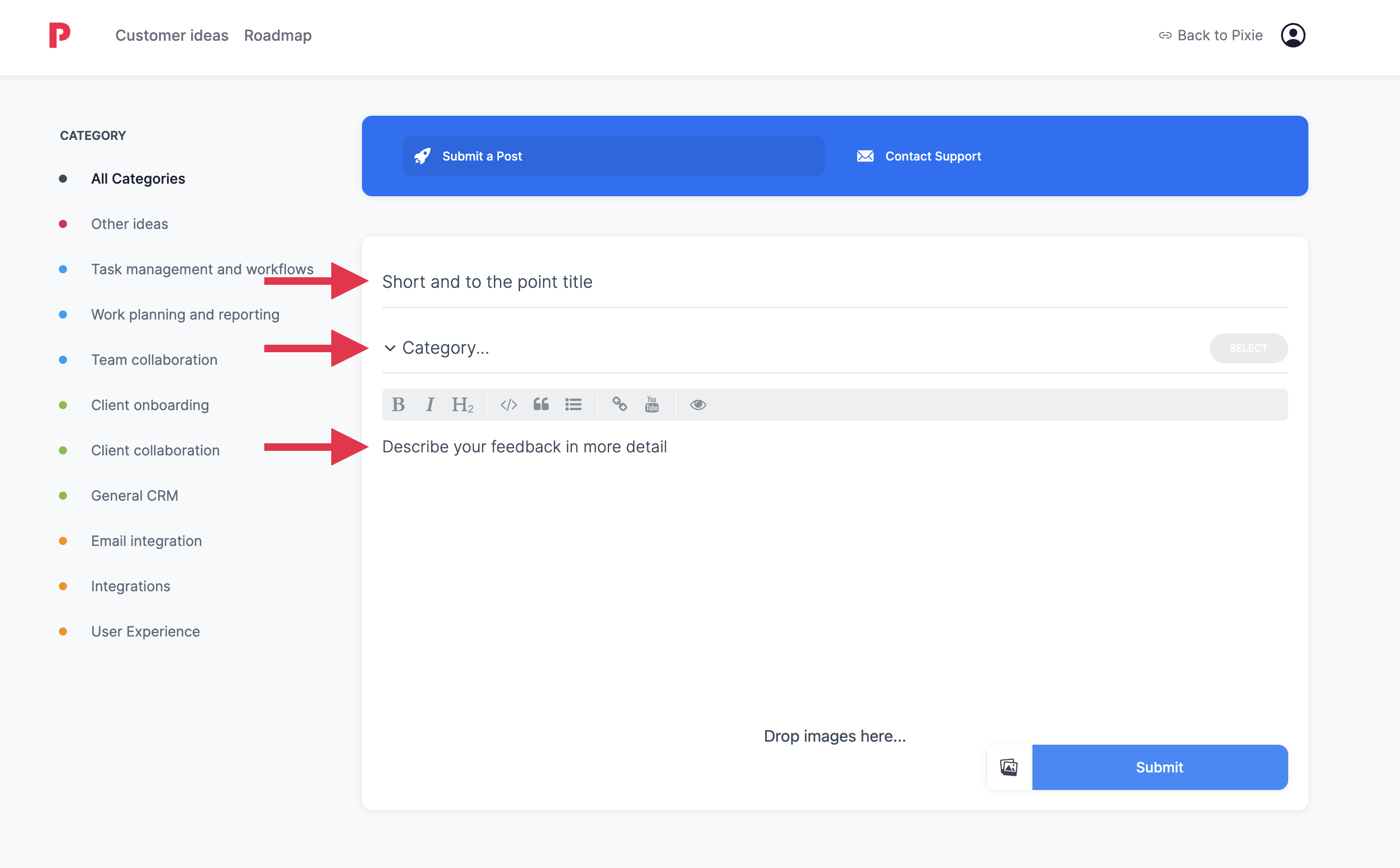
Task: Insert H2 heading in editor
Action: pos(462,405)
